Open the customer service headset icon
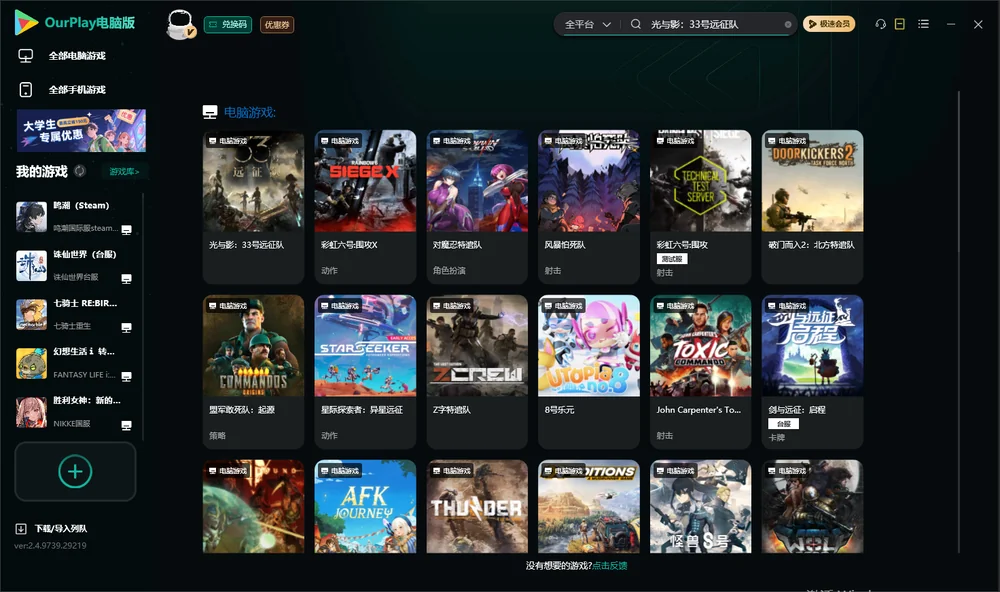The height and width of the screenshot is (592, 1000). pos(880,24)
